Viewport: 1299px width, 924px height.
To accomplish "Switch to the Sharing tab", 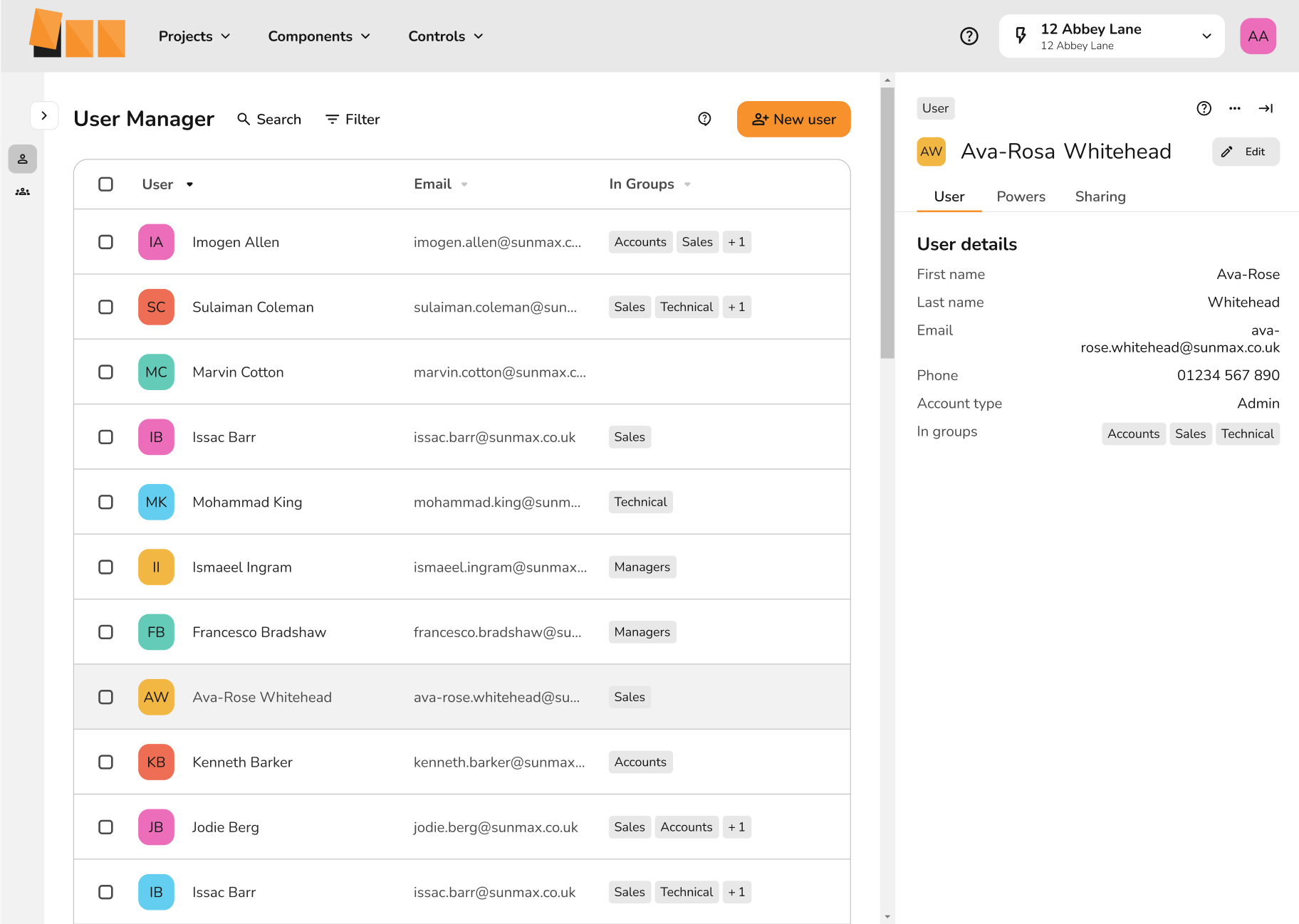I will (1100, 196).
